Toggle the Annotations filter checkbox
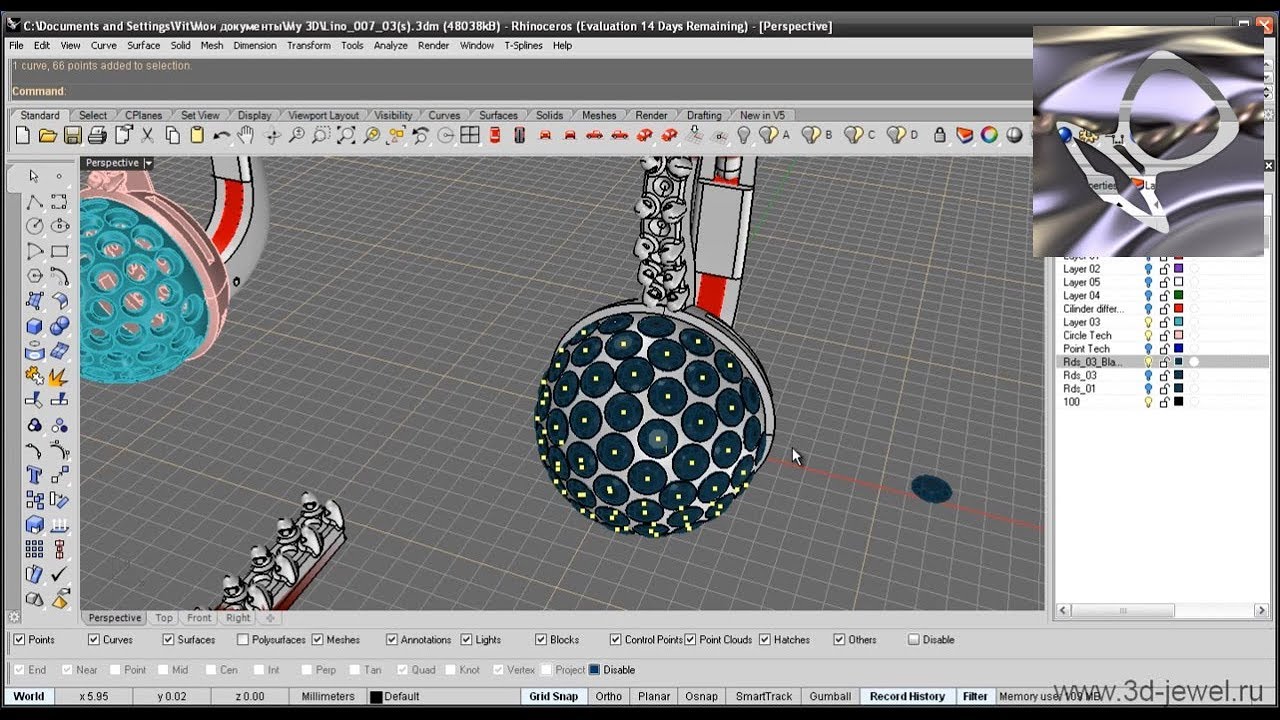 click(x=392, y=640)
